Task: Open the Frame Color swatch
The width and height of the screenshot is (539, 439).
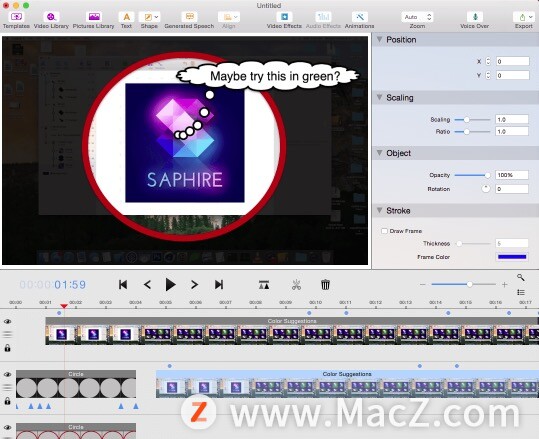Action: [512, 257]
